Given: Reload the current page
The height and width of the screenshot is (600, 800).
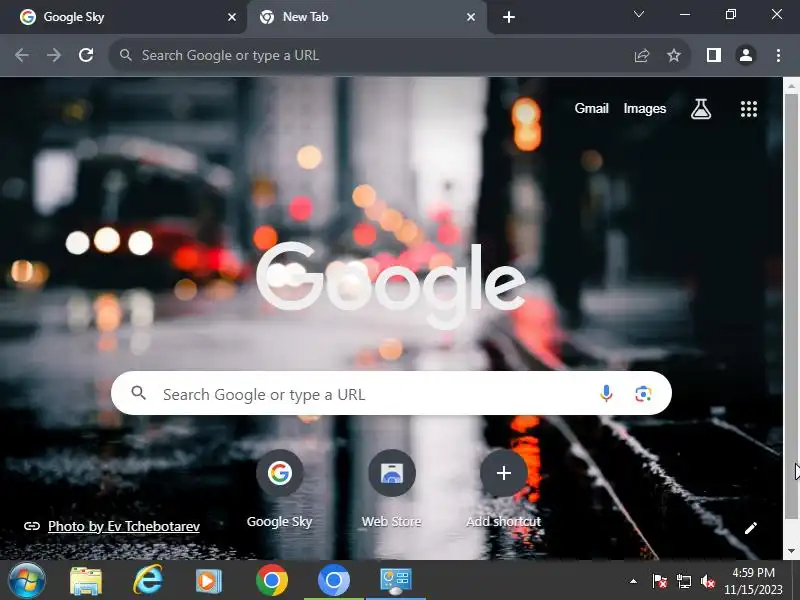Looking at the screenshot, I should 86,55.
